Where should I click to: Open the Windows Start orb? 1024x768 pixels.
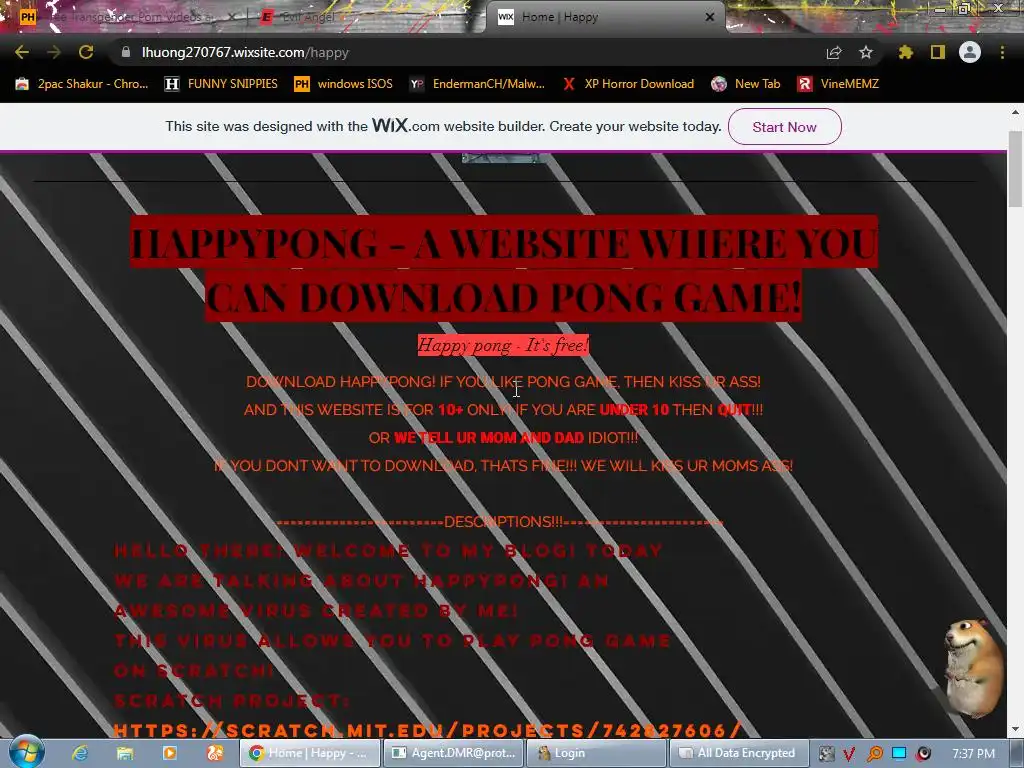tap(27, 752)
